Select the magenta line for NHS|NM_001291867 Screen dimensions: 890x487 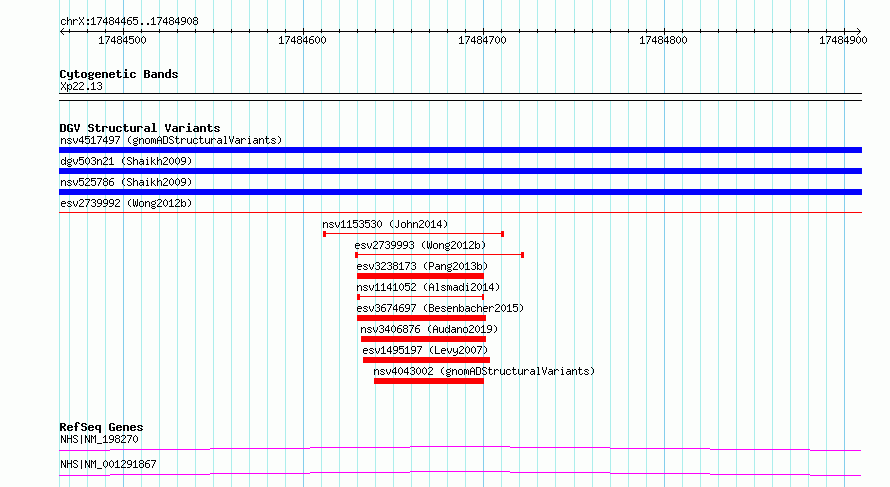(x=460, y=473)
